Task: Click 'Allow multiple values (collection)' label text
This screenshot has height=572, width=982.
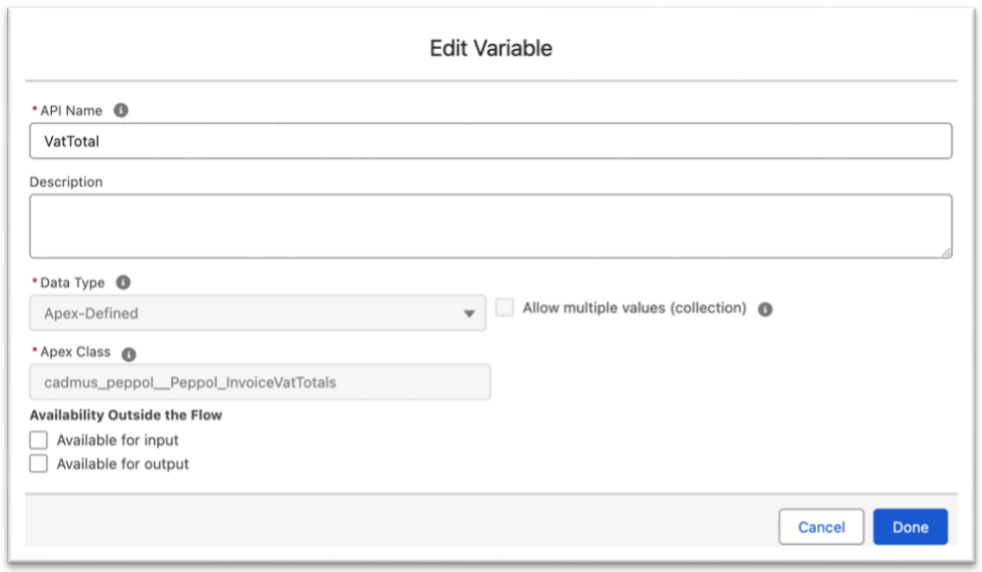Action: [x=634, y=308]
